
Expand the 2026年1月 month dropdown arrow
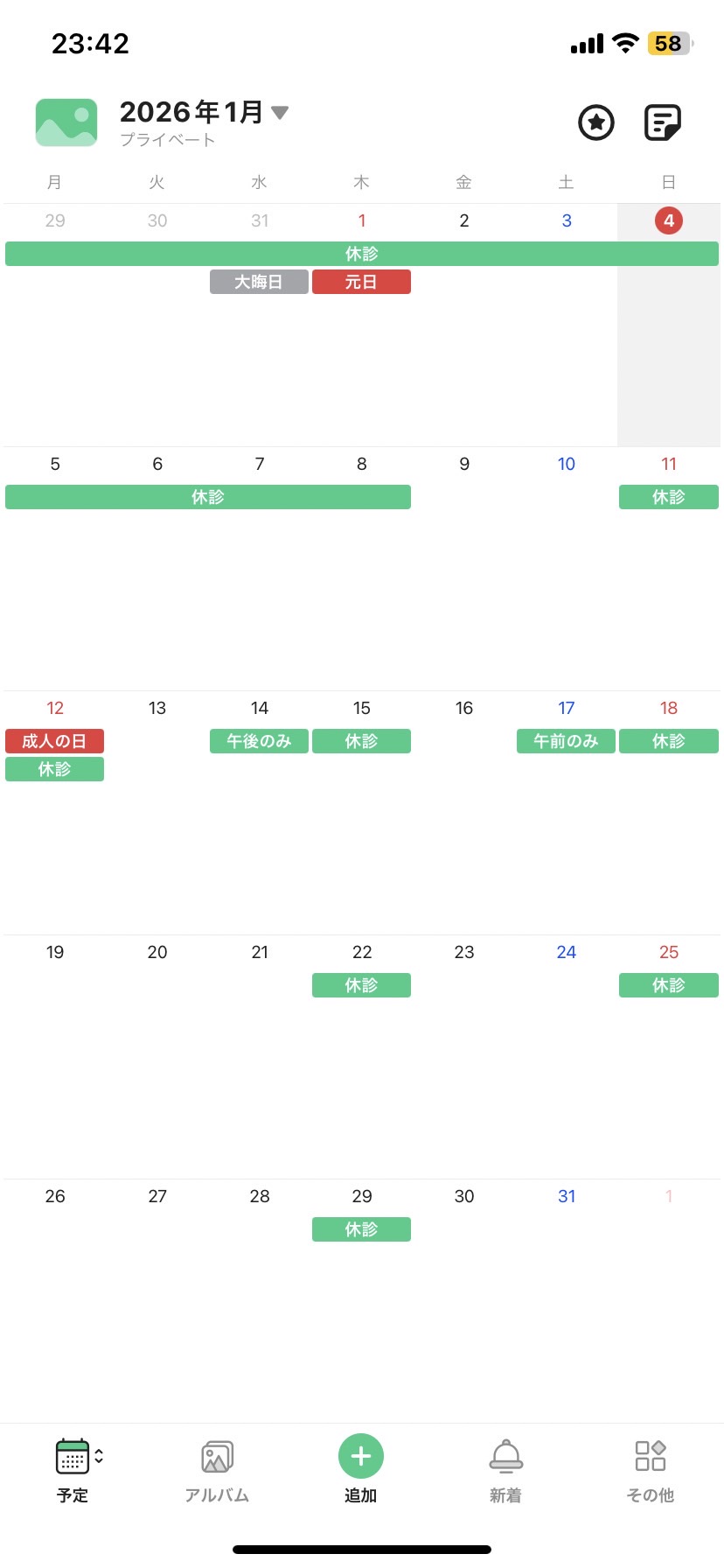coord(280,113)
